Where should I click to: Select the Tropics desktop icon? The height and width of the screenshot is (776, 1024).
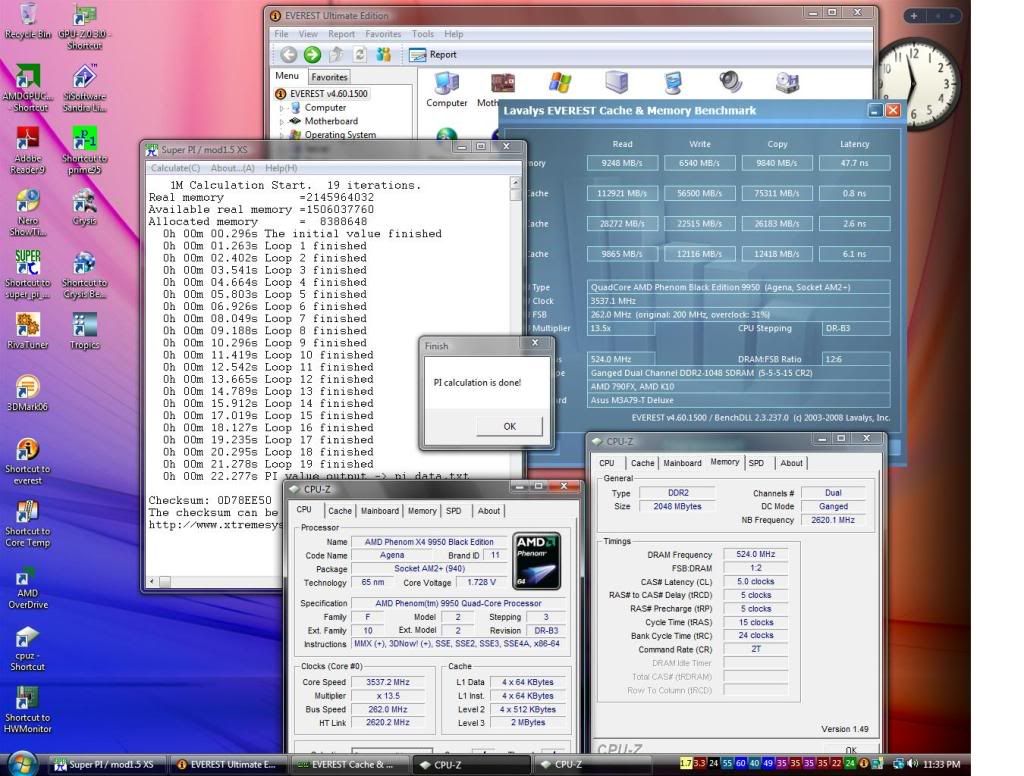point(84,331)
